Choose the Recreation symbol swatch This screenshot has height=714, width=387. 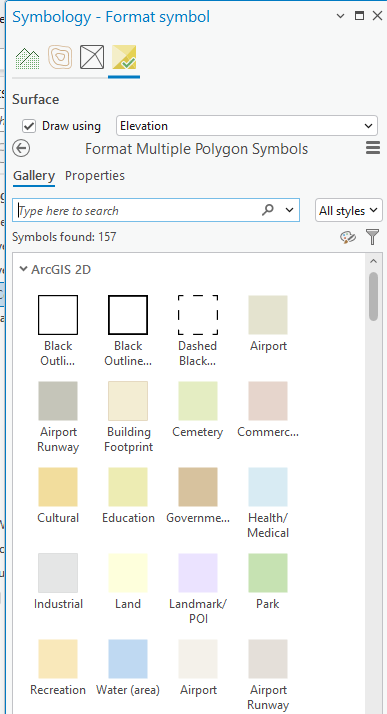(58, 659)
